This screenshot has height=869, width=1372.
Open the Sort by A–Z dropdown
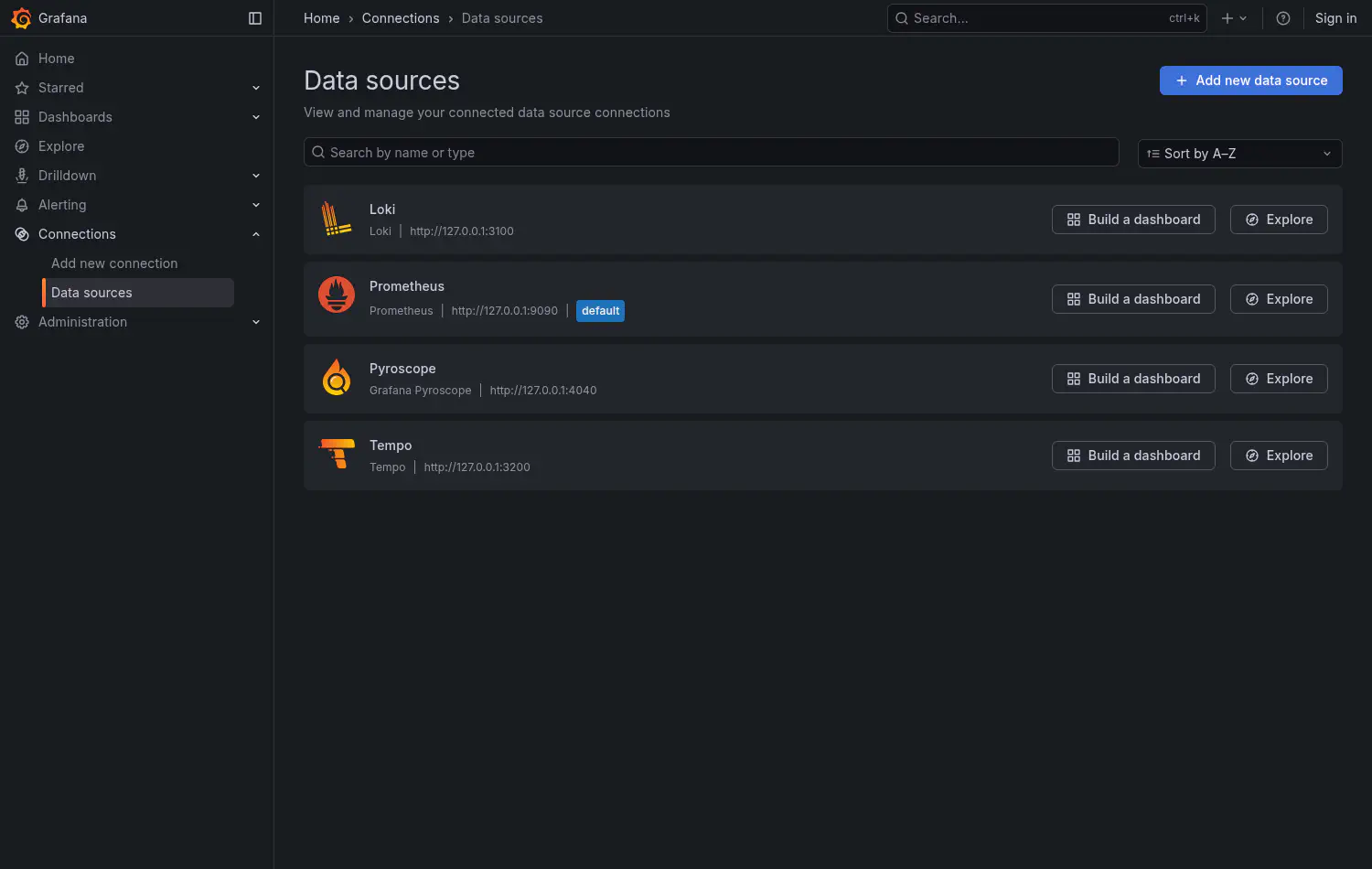pos(1239,154)
